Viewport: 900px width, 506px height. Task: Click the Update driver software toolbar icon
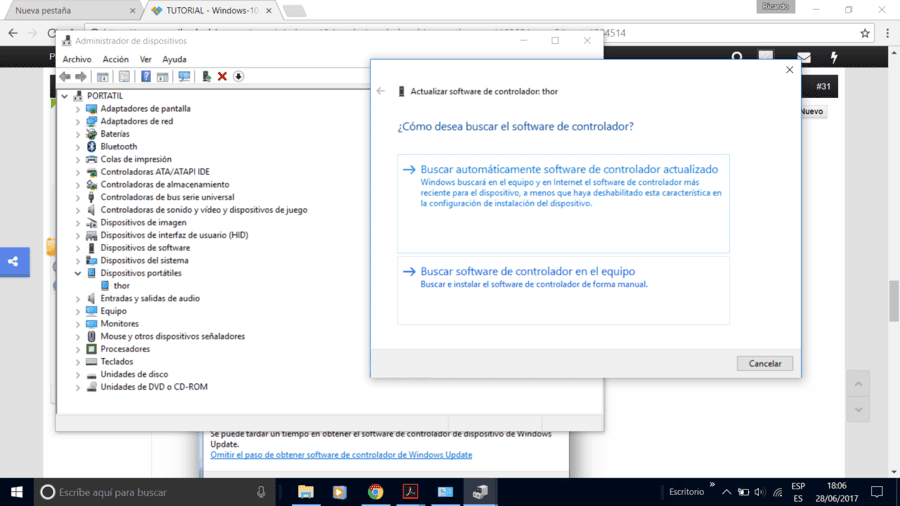[x=206, y=76]
